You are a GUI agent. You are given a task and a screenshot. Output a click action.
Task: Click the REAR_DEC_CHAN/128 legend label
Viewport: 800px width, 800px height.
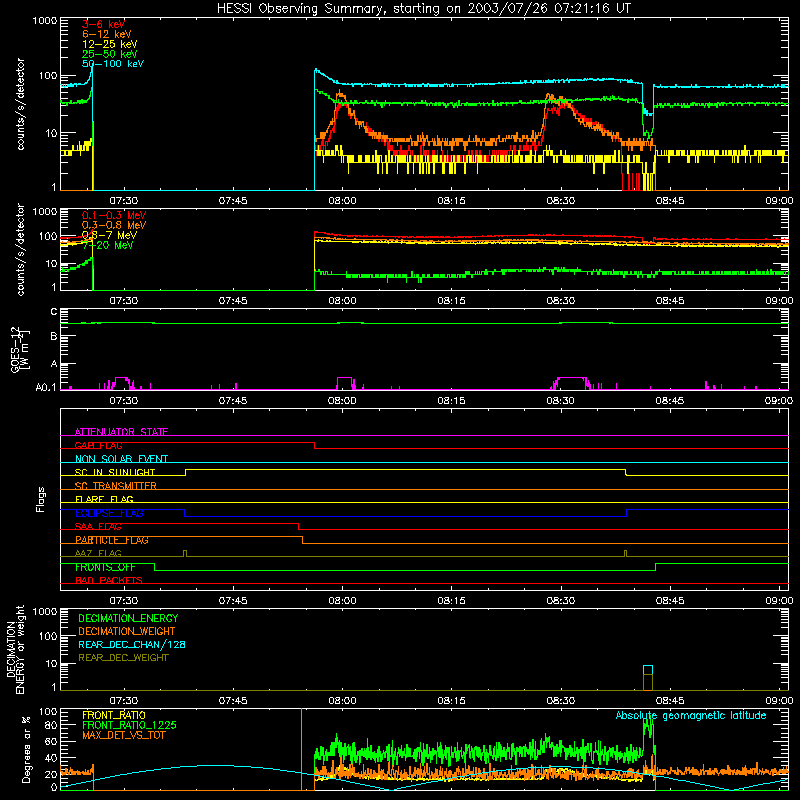click(132, 644)
